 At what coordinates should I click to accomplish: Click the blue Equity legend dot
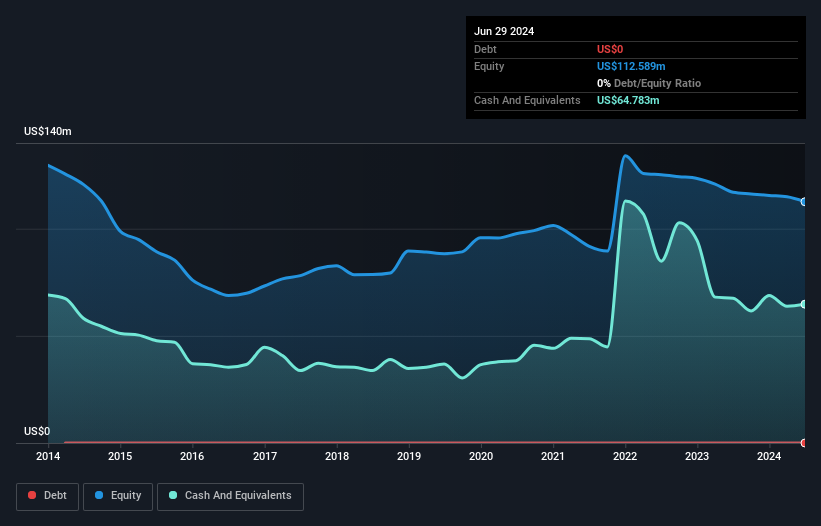pyautogui.click(x=99, y=495)
